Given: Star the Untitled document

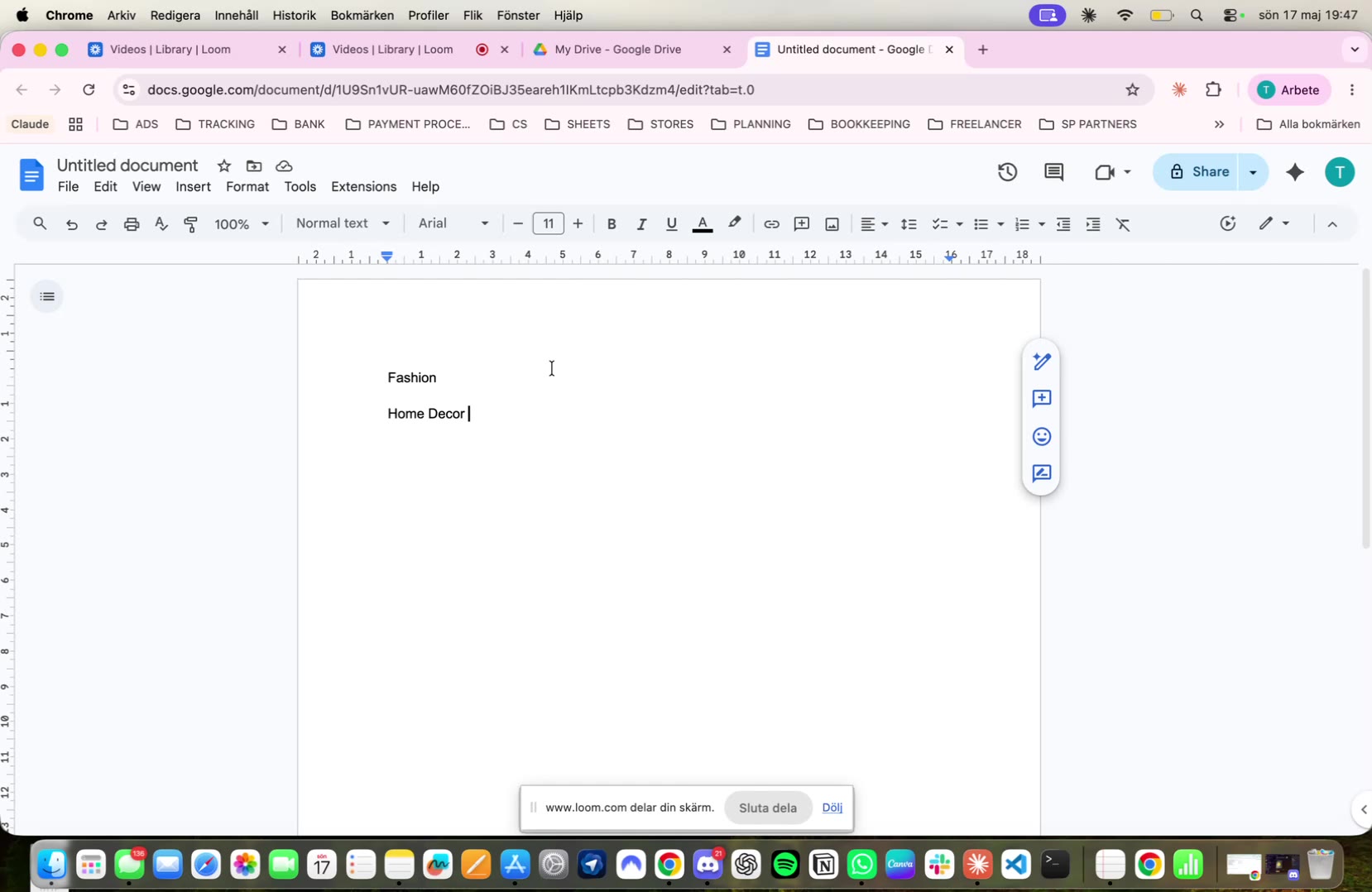Looking at the screenshot, I should click(x=224, y=165).
